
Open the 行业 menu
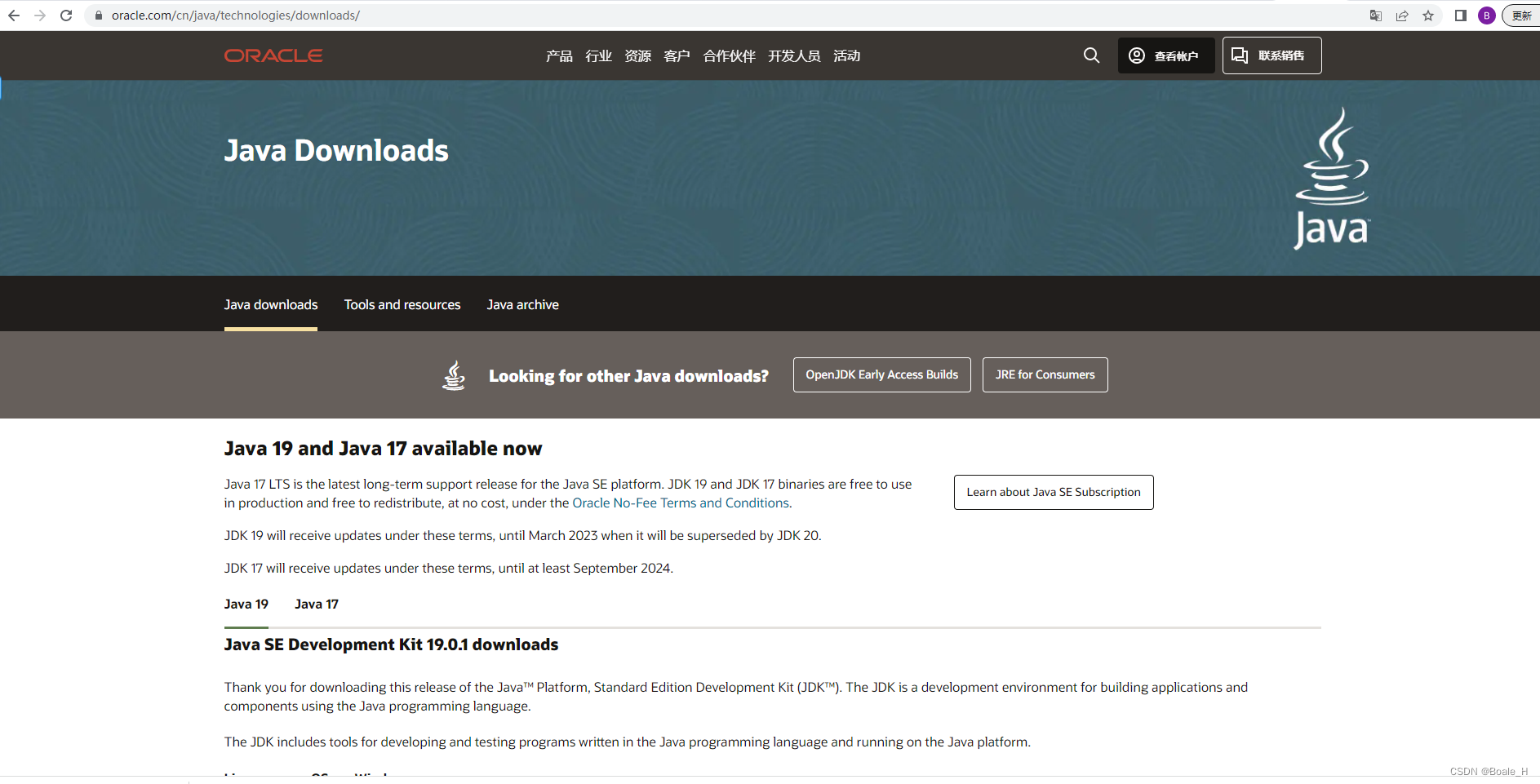598,55
